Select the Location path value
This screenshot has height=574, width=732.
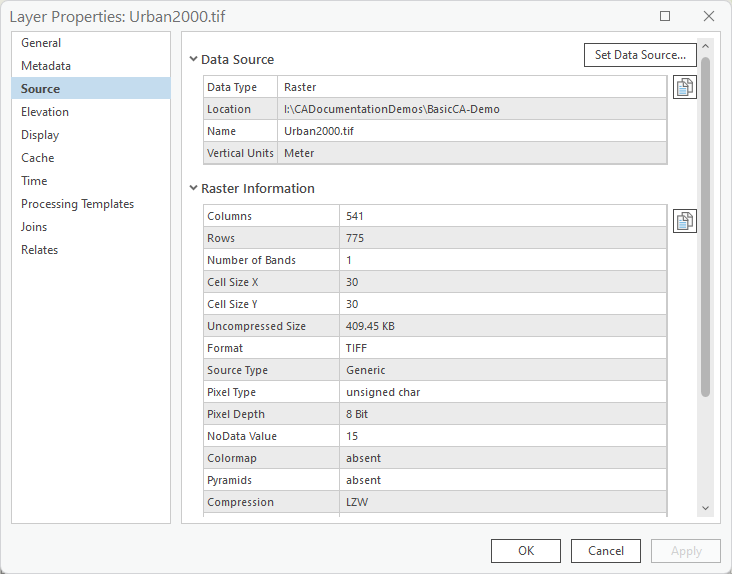click(x=392, y=109)
